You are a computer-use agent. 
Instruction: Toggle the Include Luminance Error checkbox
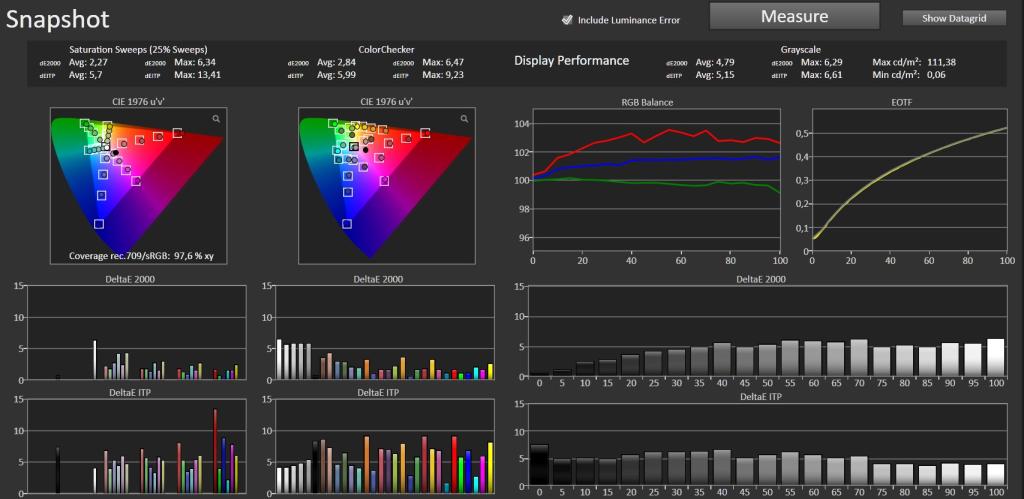pos(567,20)
